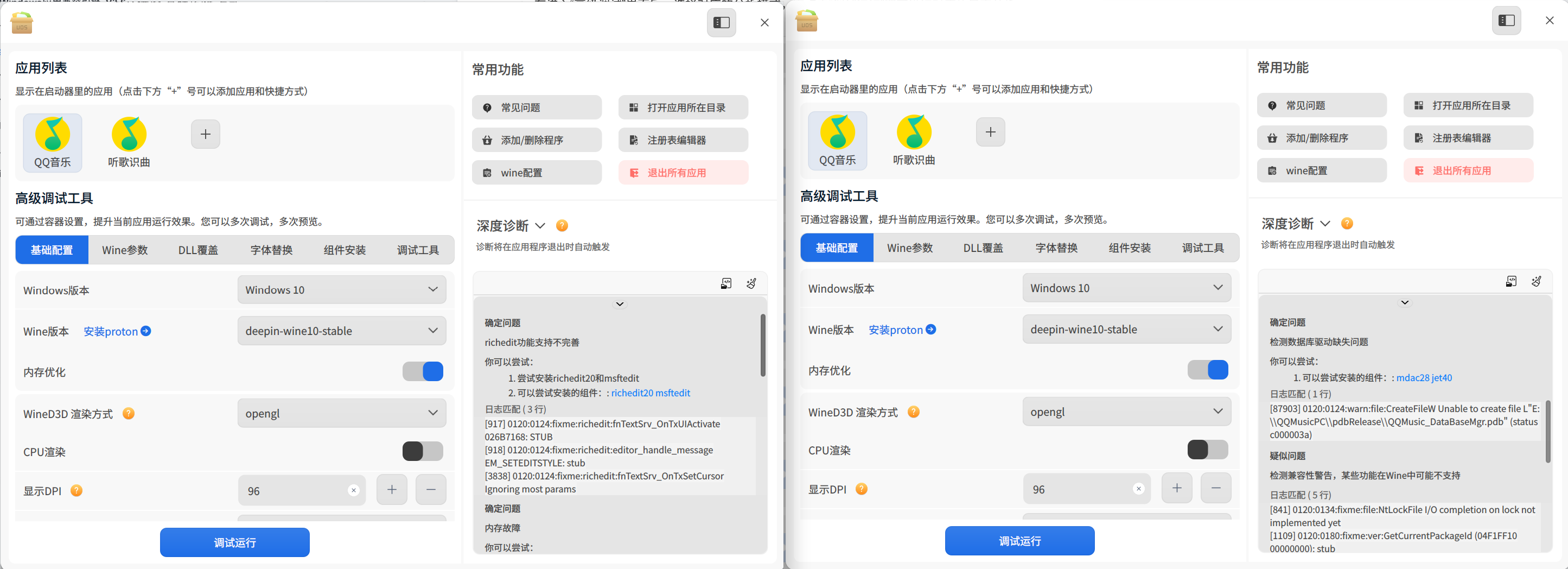Viewport: 1568px width, 569px height.
Task: Click DPI field showing 96, right window
Action: click(x=1087, y=489)
